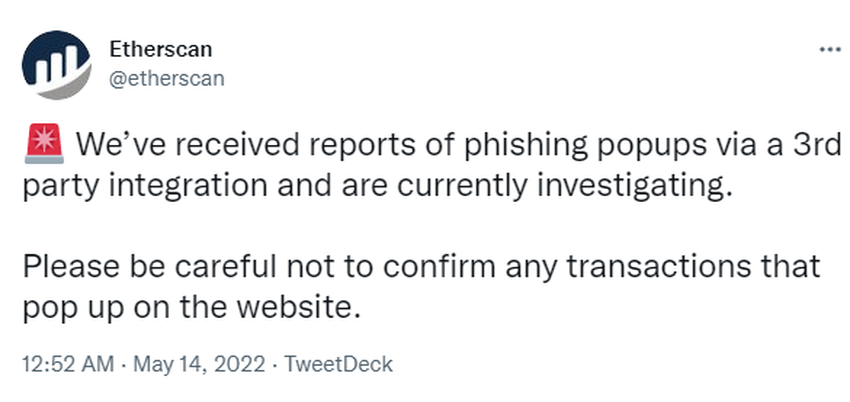This screenshot has width=850, height=402.
Task: Click the grey swoosh of Etherscan logo
Action: pos(68,87)
